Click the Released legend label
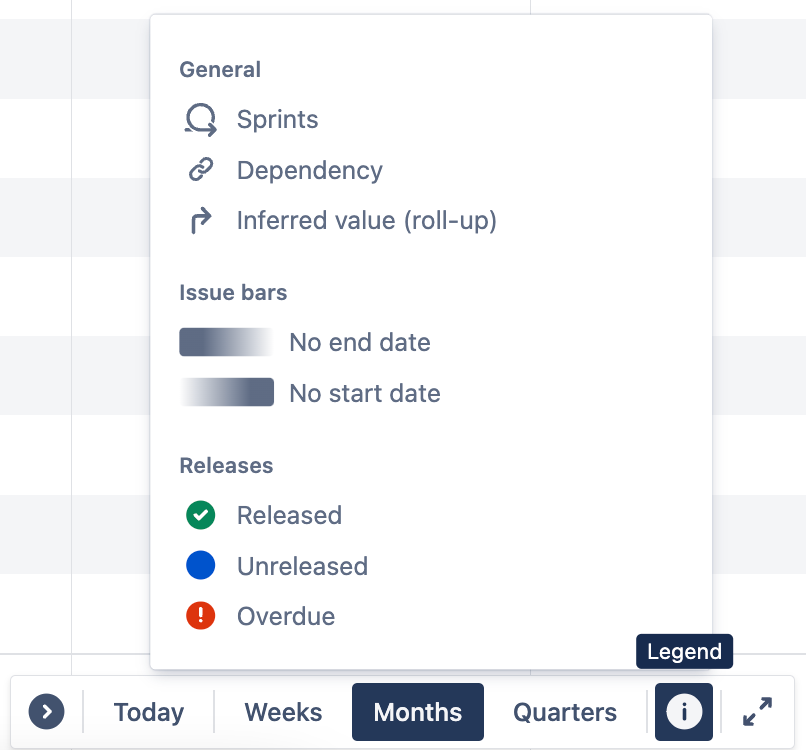Screen dimensions: 806x750 pos(289,515)
